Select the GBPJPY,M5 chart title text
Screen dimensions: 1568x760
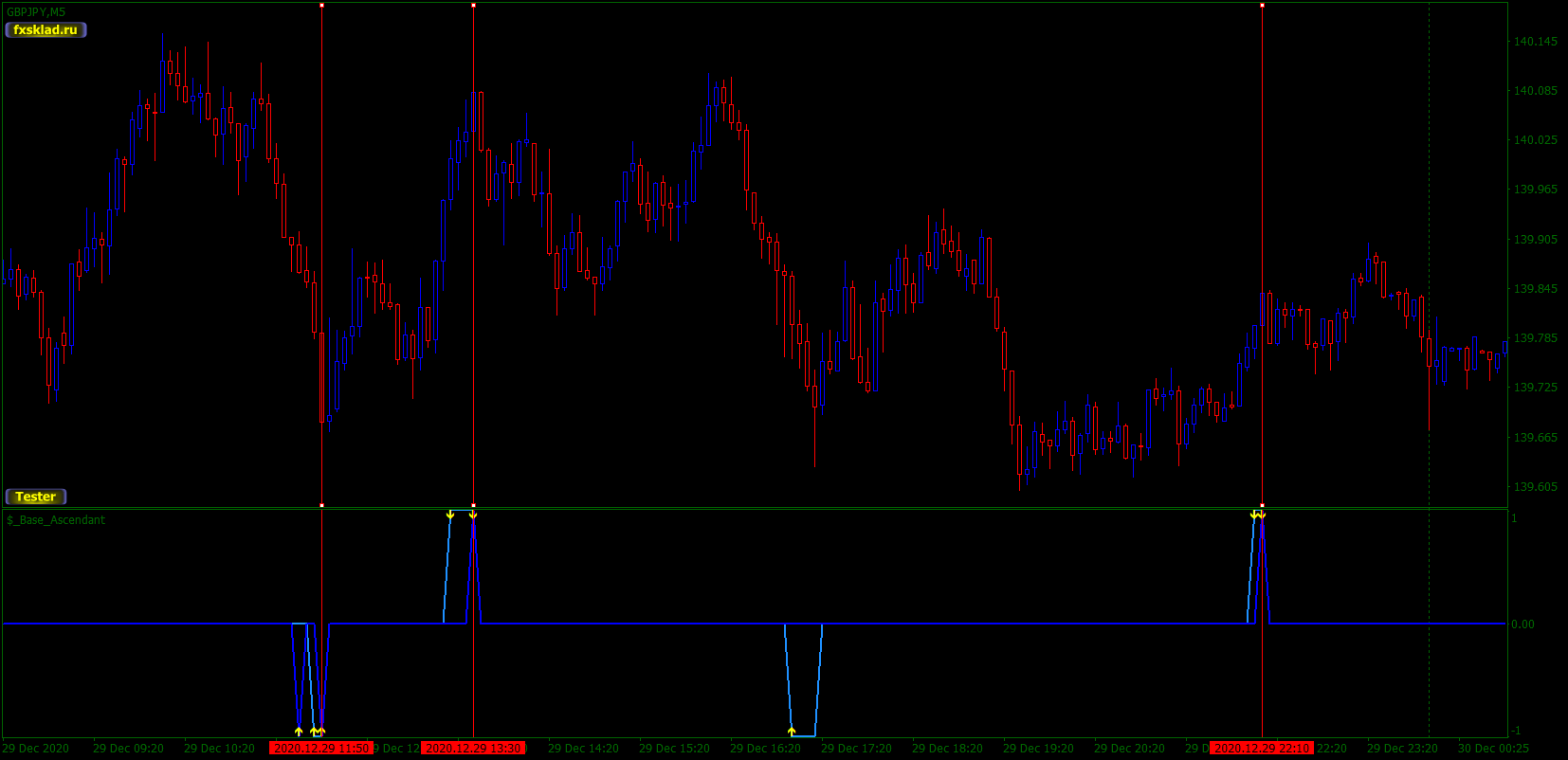[36, 12]
